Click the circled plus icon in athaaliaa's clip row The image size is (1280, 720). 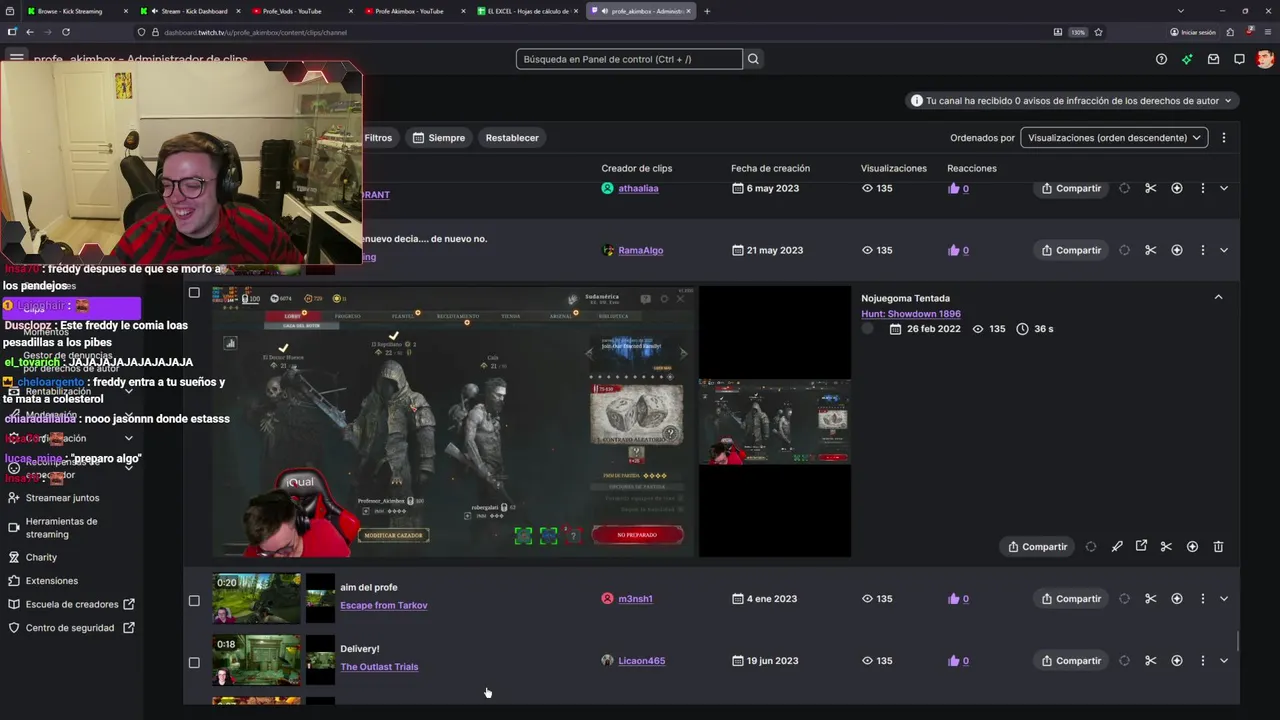[x=1176, y=188]
